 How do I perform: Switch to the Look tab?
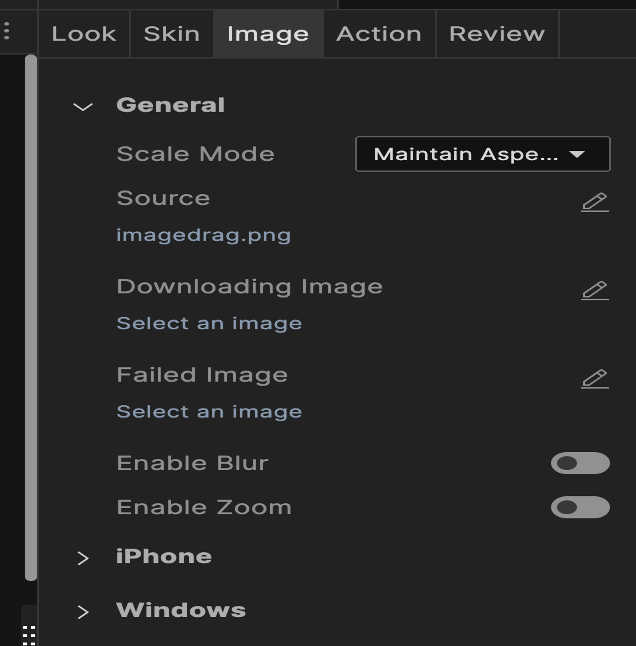84,34
